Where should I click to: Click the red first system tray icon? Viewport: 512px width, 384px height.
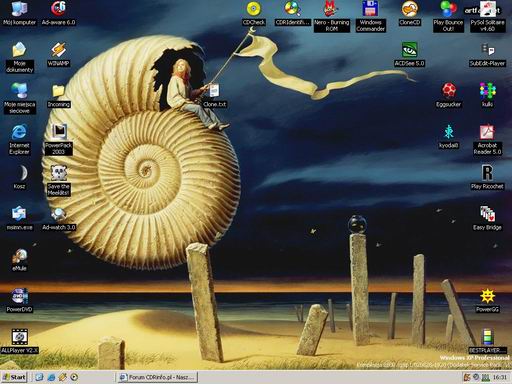click(x=467, y=377)
